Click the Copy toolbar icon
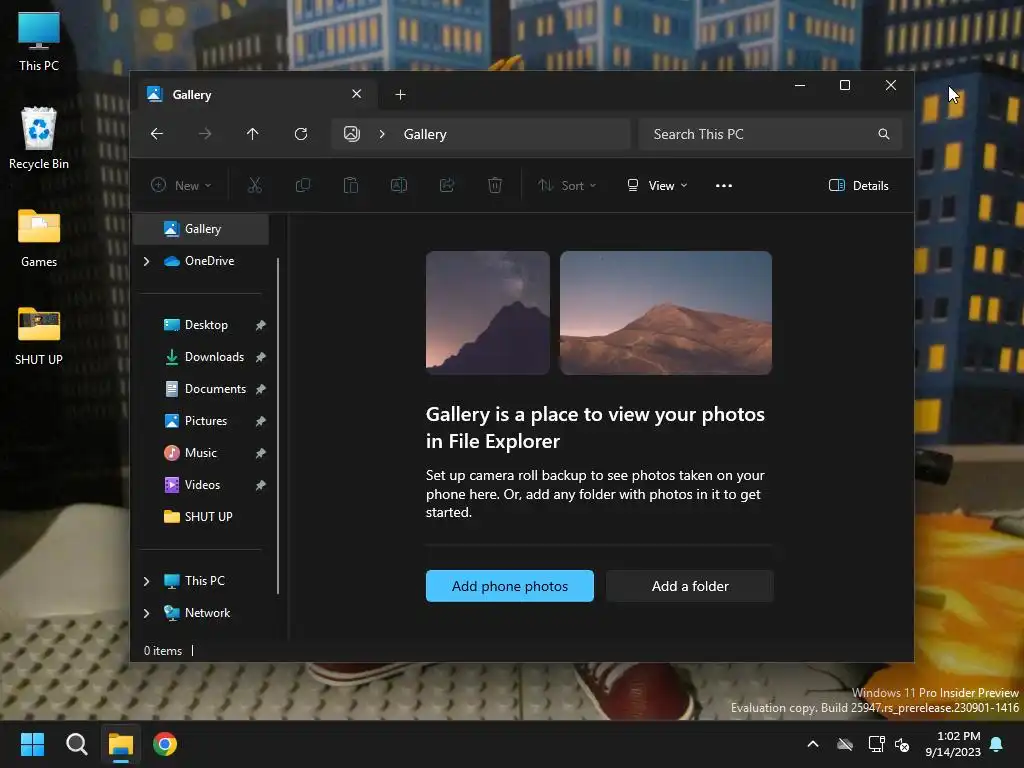This screenshot has height=768, width=1024. point(303,185)
